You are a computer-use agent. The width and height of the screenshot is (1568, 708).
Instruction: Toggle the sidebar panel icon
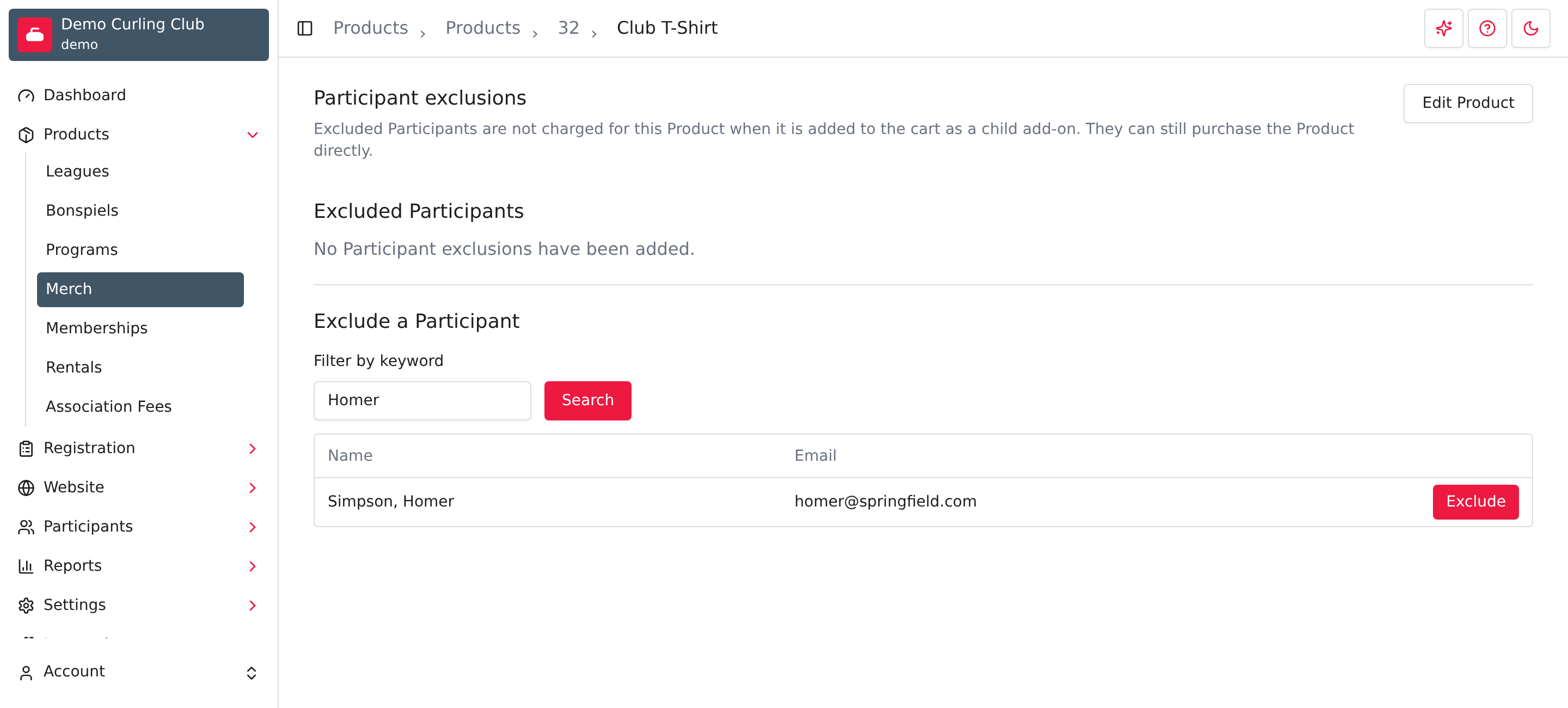[304, 28]
